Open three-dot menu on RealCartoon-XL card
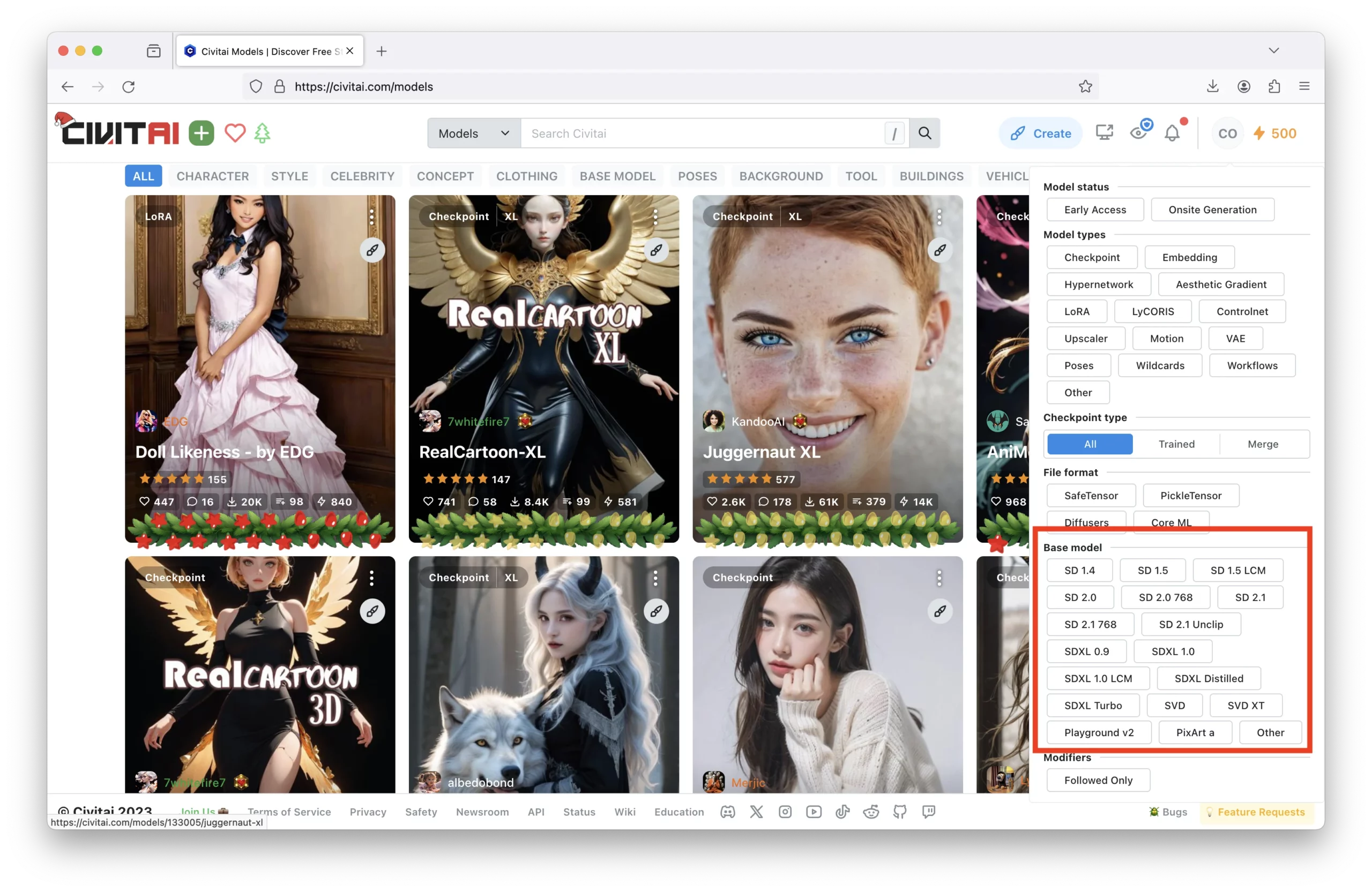1372x892 pixels. click(655, 216)
